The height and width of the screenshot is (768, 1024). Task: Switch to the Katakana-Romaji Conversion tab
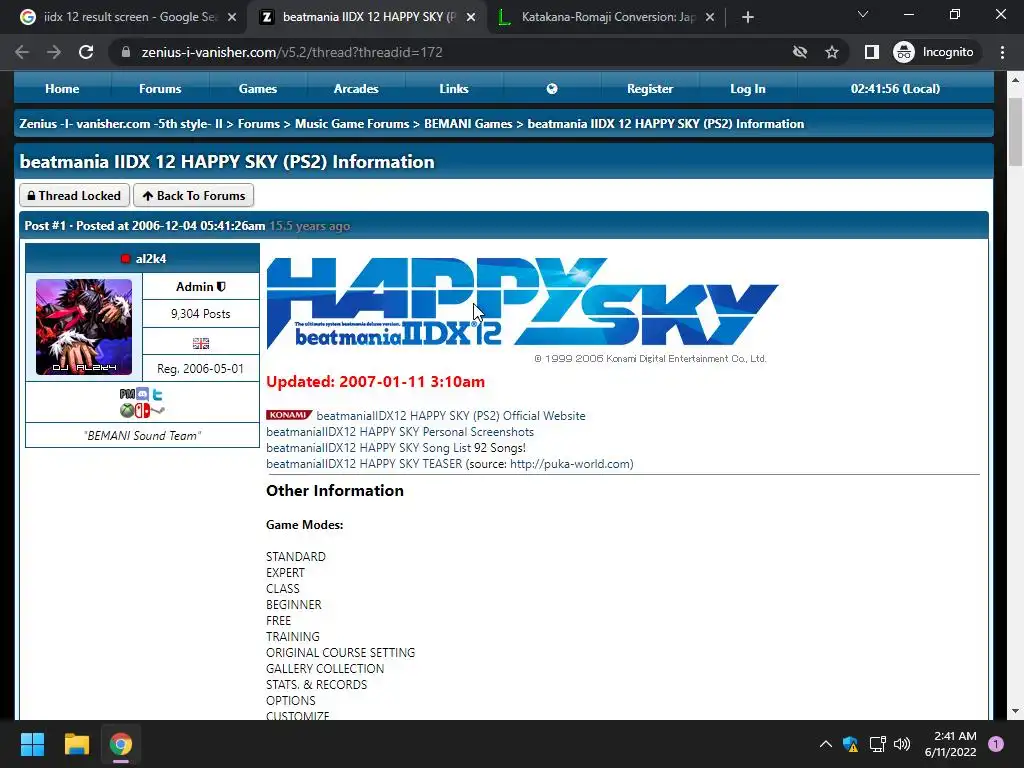pos(605,18)
